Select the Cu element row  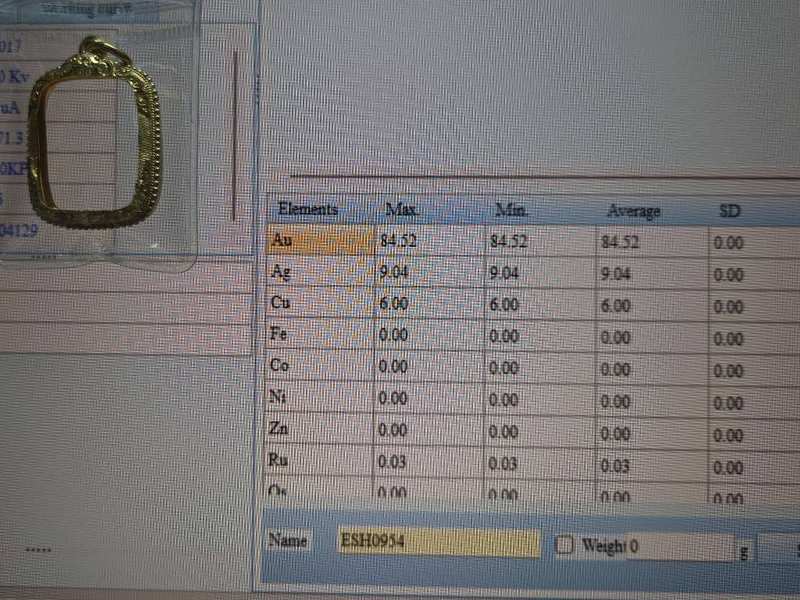(x=319, y=302)
